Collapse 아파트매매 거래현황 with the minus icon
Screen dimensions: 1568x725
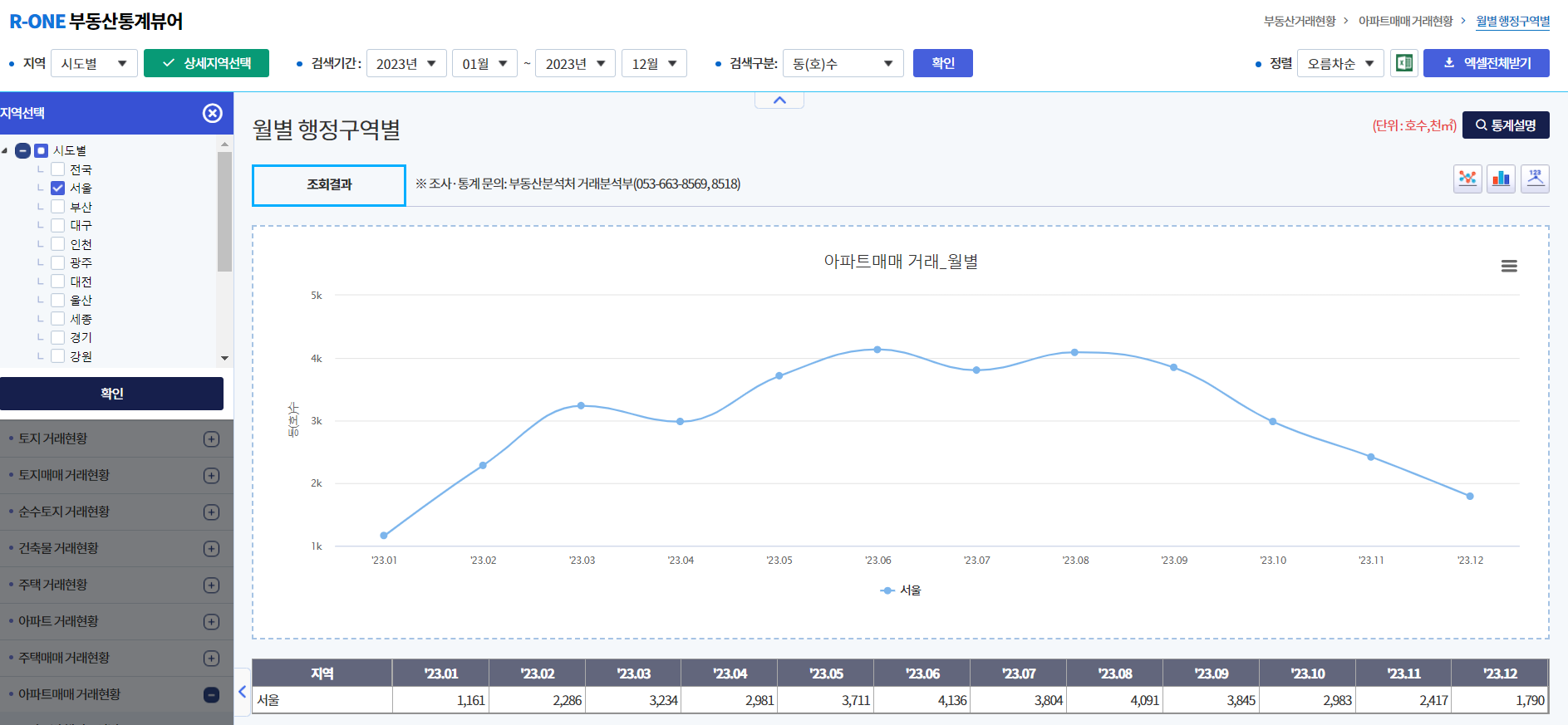tap(212, 695)
